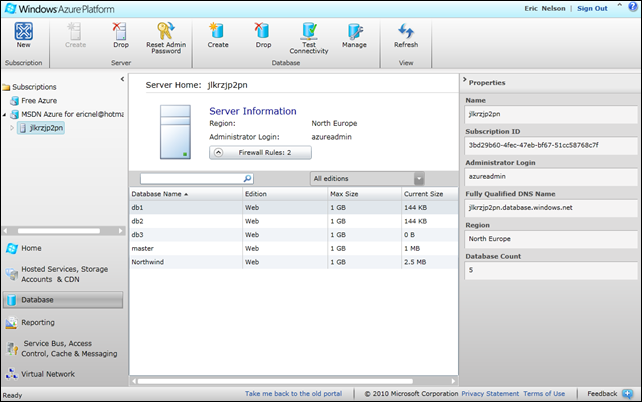Click the Current Size column header
Screen dimensions: 642x402
[x=430, y=194]
